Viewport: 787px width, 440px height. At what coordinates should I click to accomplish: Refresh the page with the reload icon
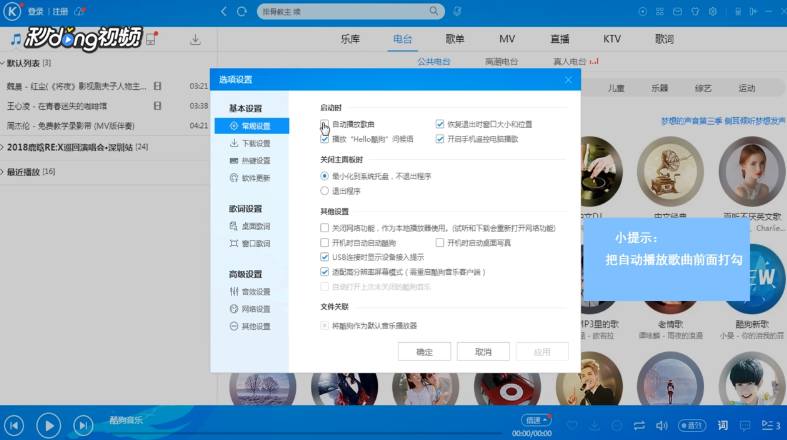(242, 11)
